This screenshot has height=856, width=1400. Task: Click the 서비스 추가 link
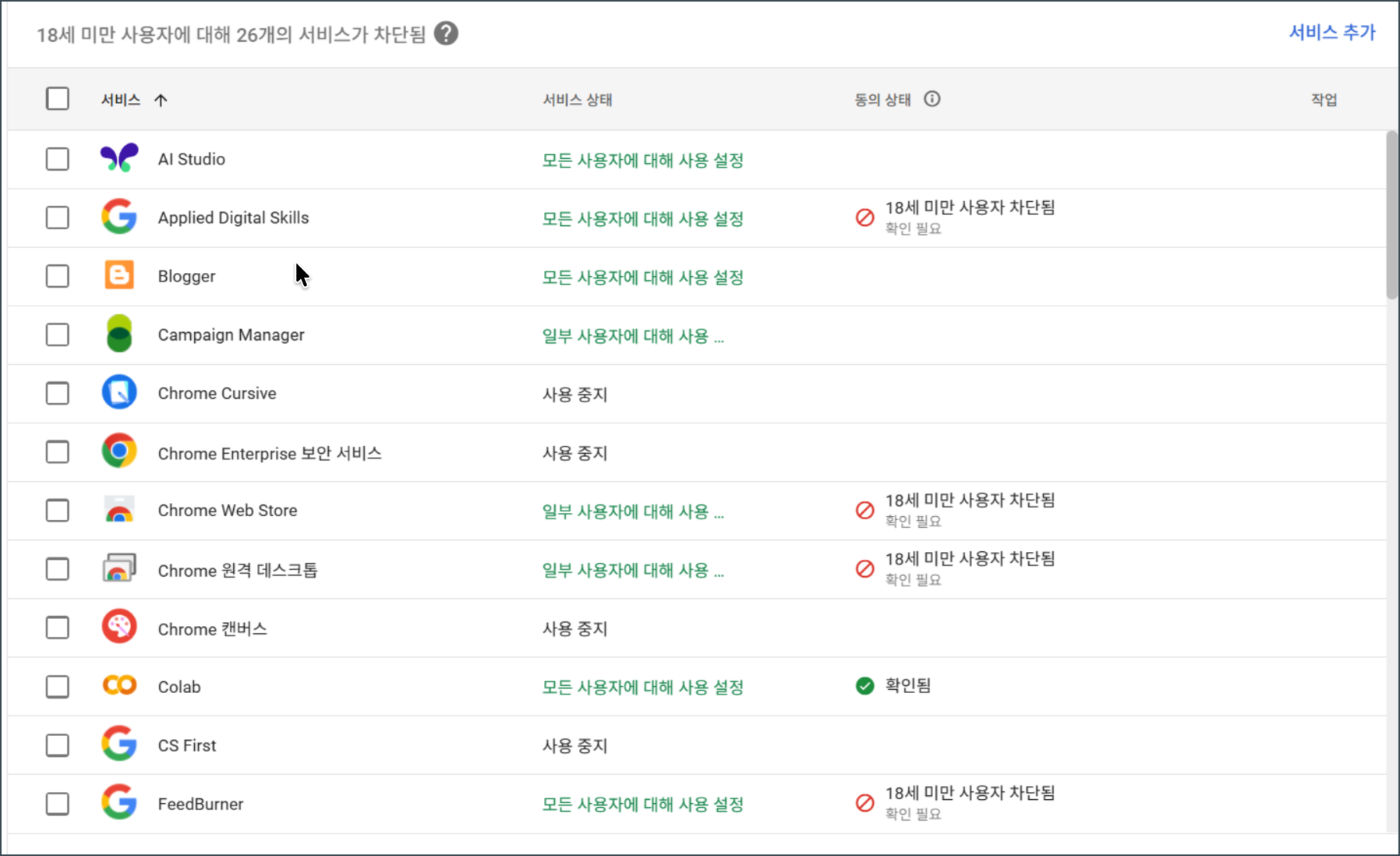1332,32
